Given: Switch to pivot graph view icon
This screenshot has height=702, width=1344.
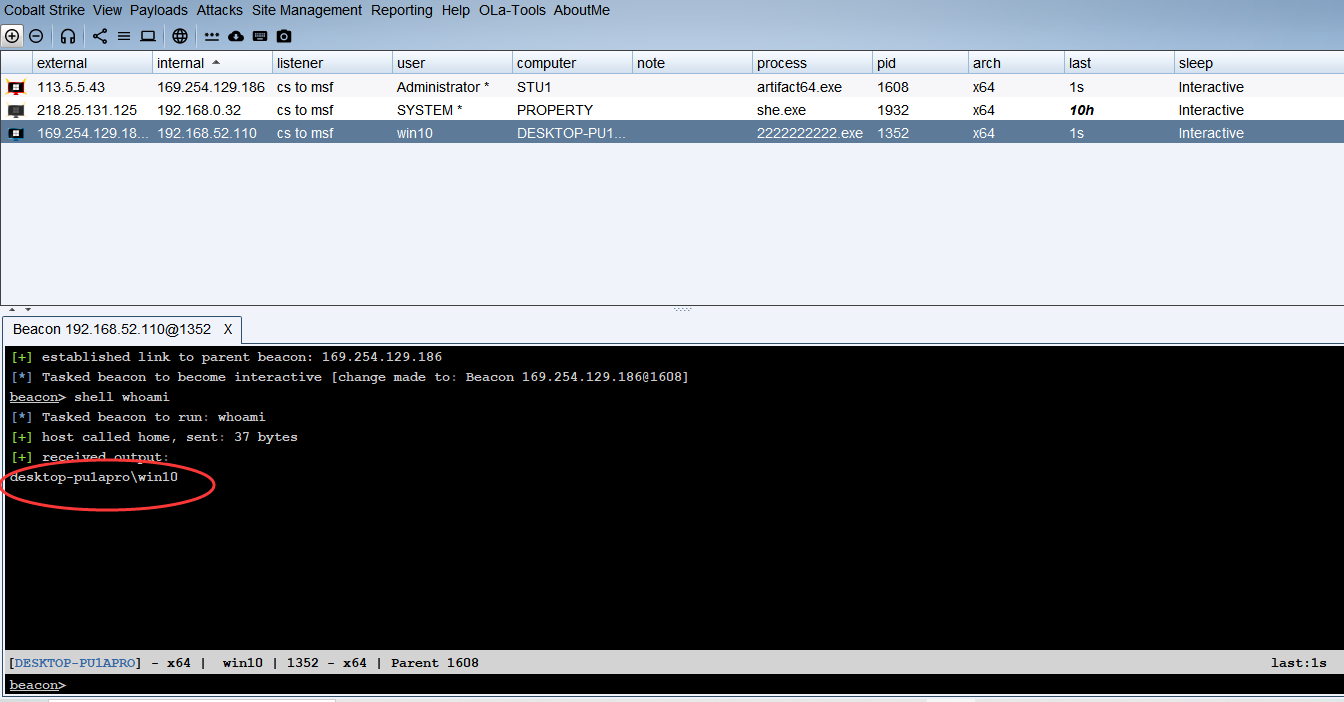Looking at the screenshot, I should (x=100, y=36).
